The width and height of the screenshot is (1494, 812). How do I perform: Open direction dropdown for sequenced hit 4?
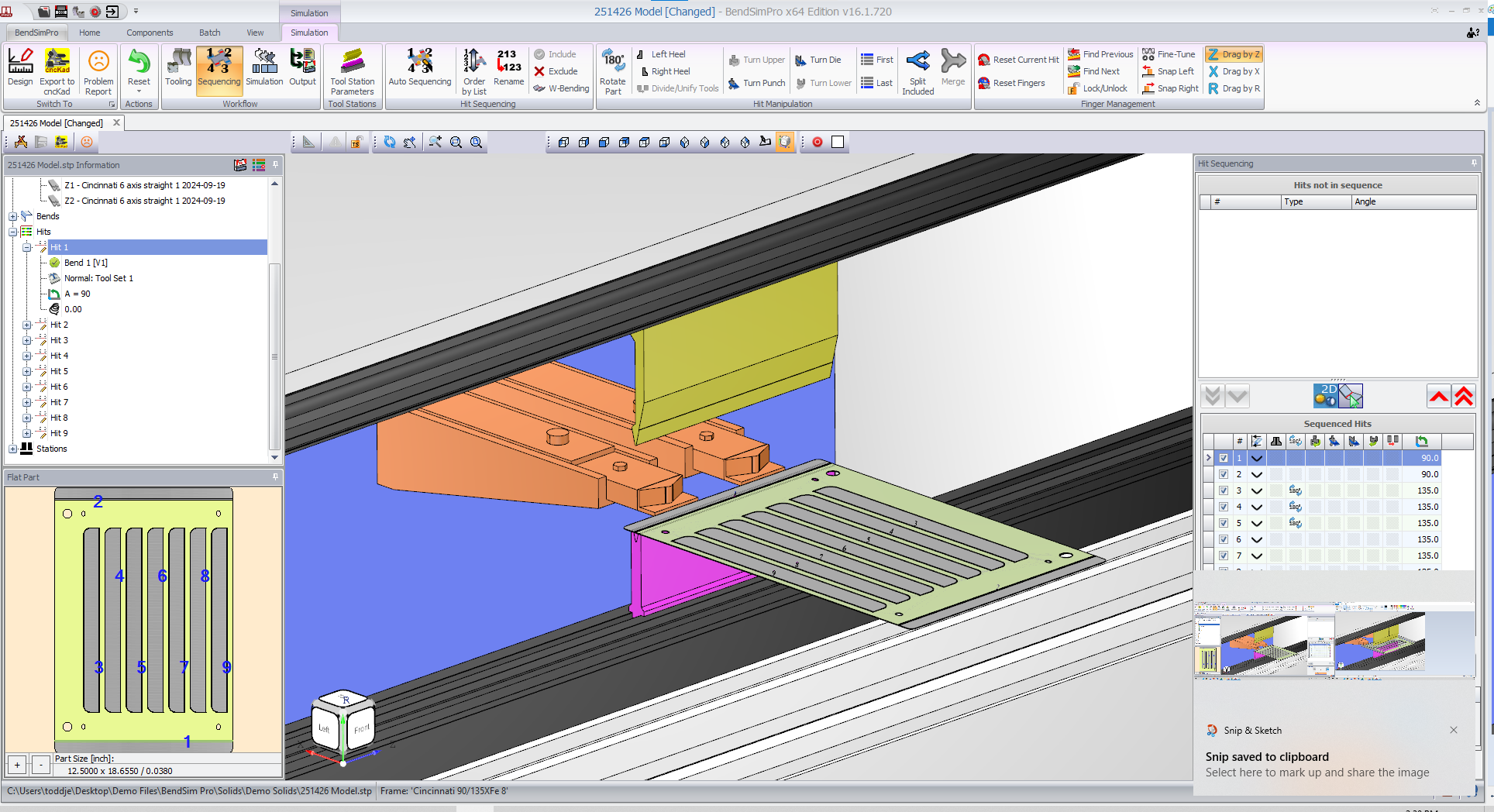(1257, 507)
